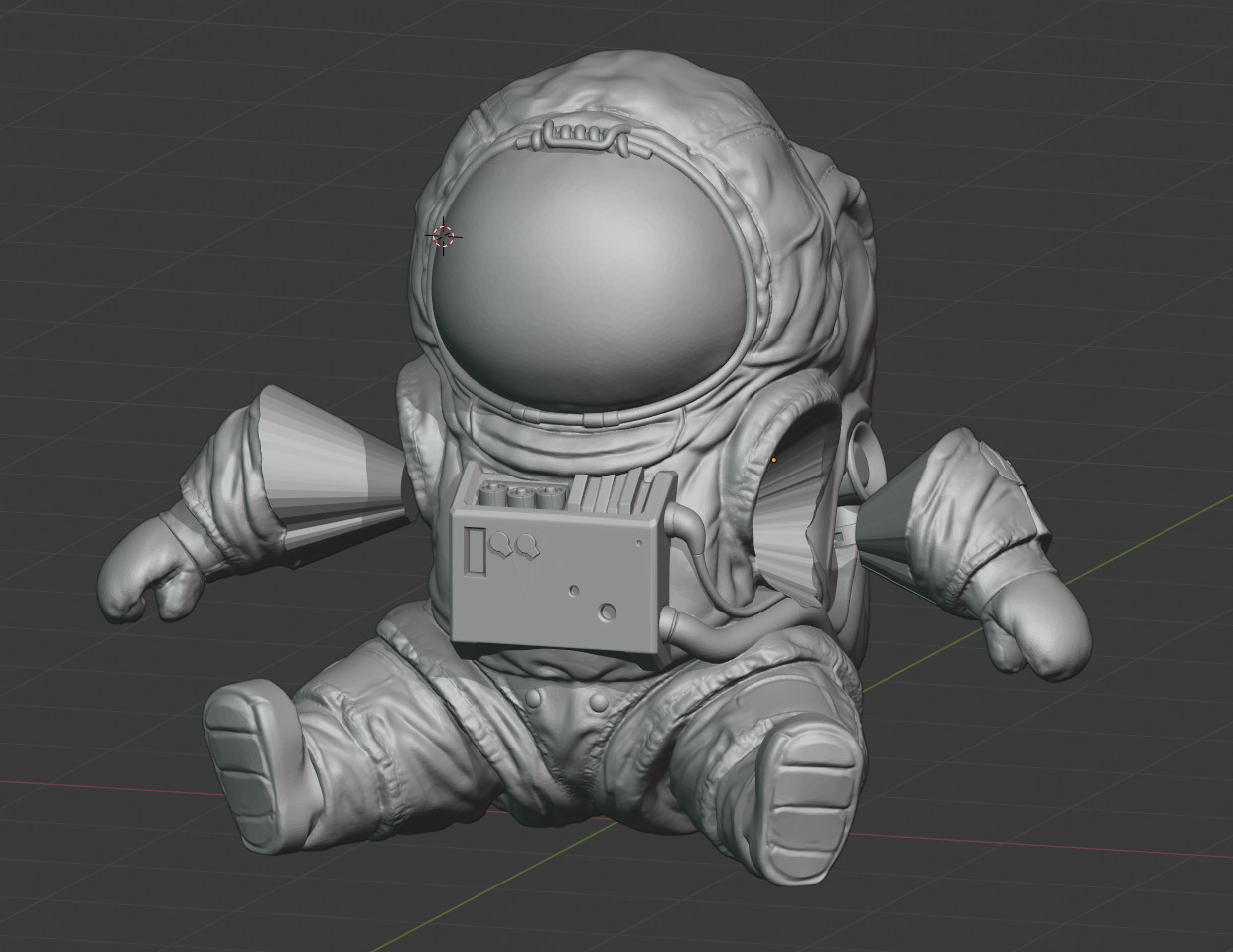Click the vertical slot detail on the chest panel
The width and height of the screenshot is (1233, 952).
476,552
